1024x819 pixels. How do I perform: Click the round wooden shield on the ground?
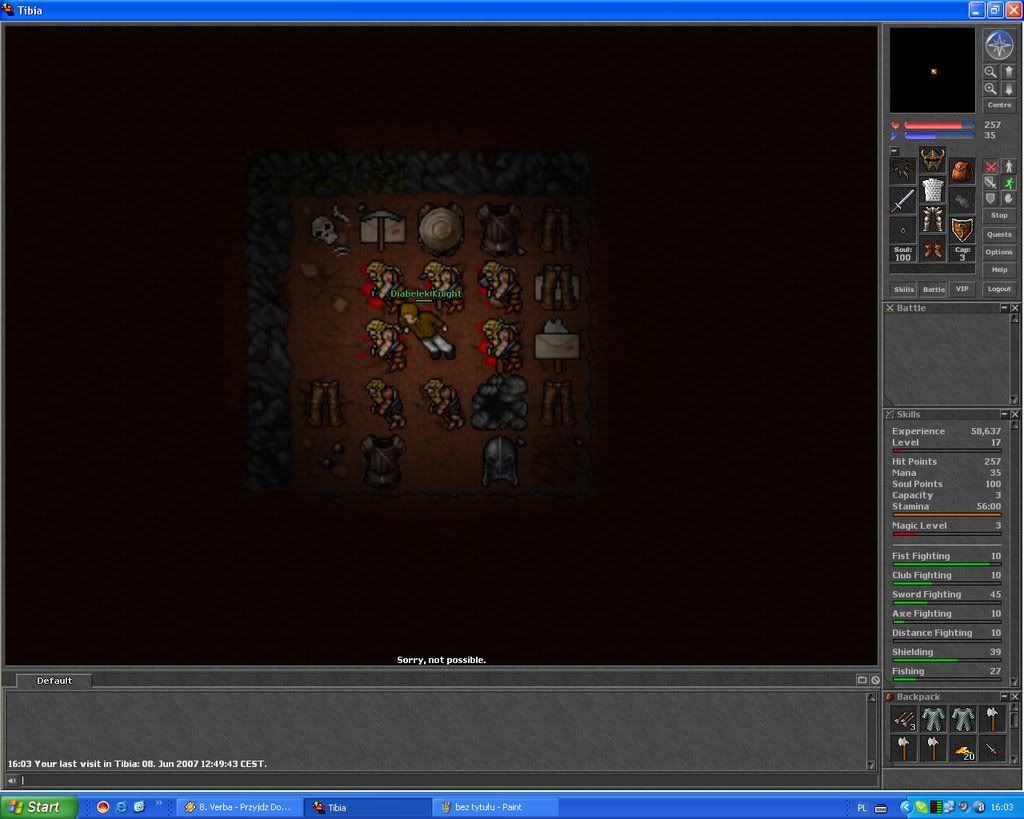coord(441,229)
